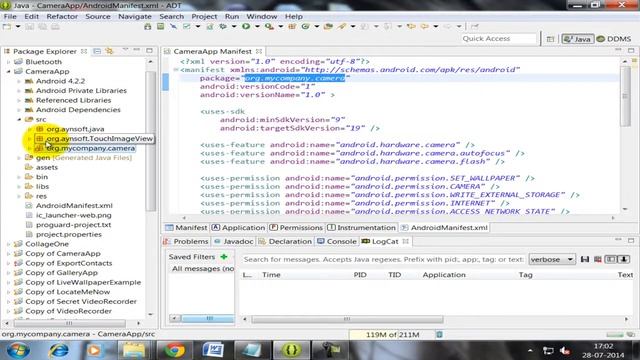This screenshot has width=640, height=360.
Task: Open Google Chrome from the taskbar
Action: pos(174,350)
